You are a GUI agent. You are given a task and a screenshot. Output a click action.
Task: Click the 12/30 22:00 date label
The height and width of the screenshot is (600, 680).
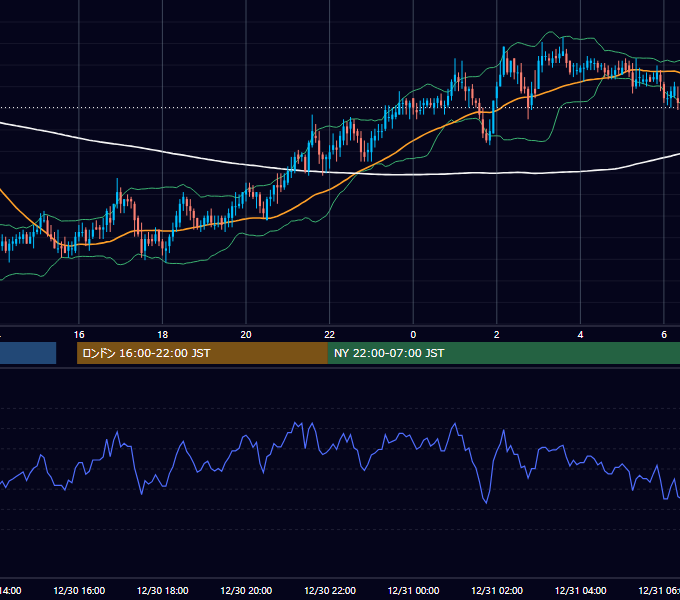pyautogui.click(x=330, y=590)
